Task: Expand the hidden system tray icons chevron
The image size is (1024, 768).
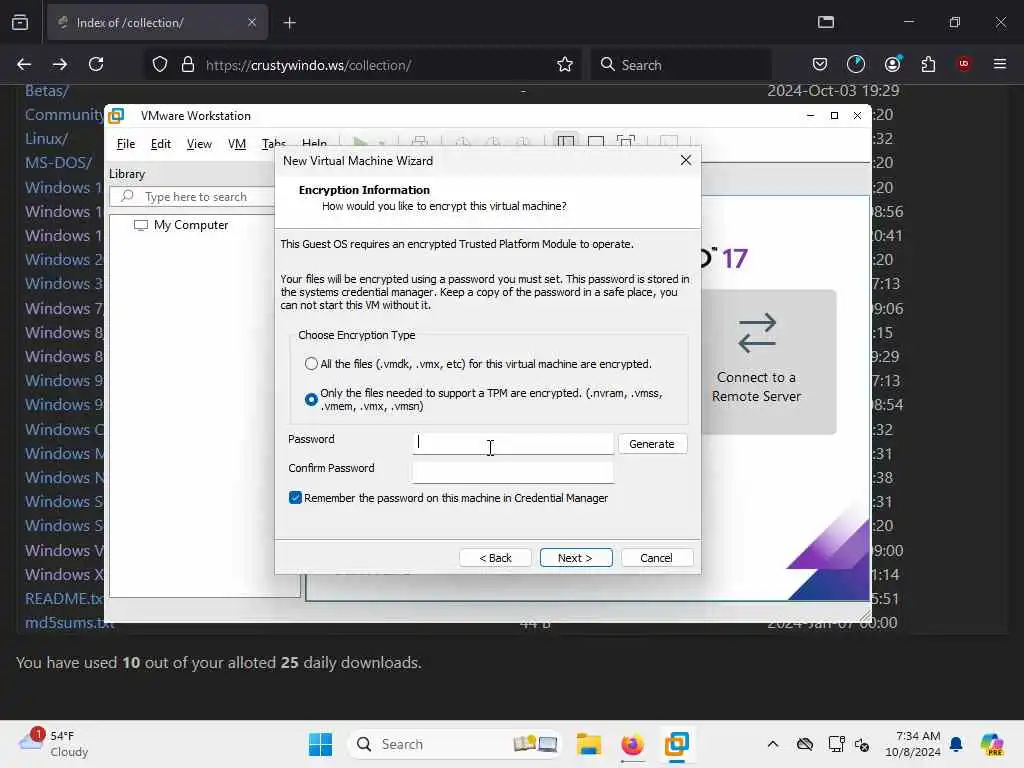Action: pos(773,744)
